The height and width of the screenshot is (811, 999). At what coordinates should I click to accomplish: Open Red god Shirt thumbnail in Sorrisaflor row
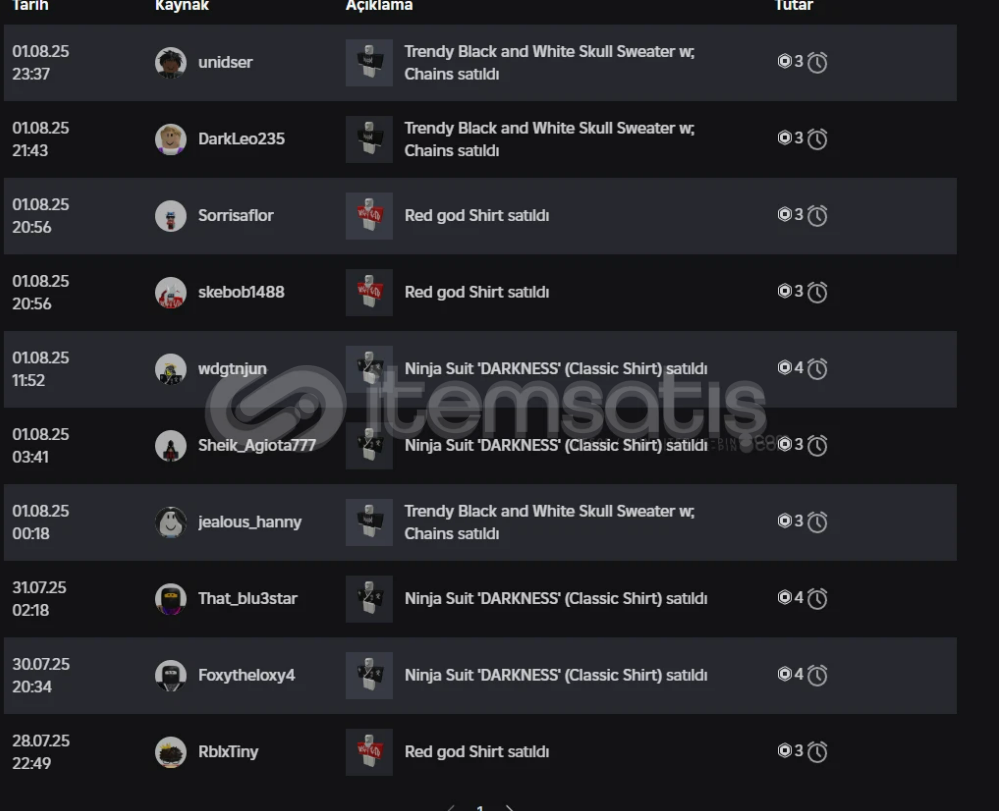point(370,216)
